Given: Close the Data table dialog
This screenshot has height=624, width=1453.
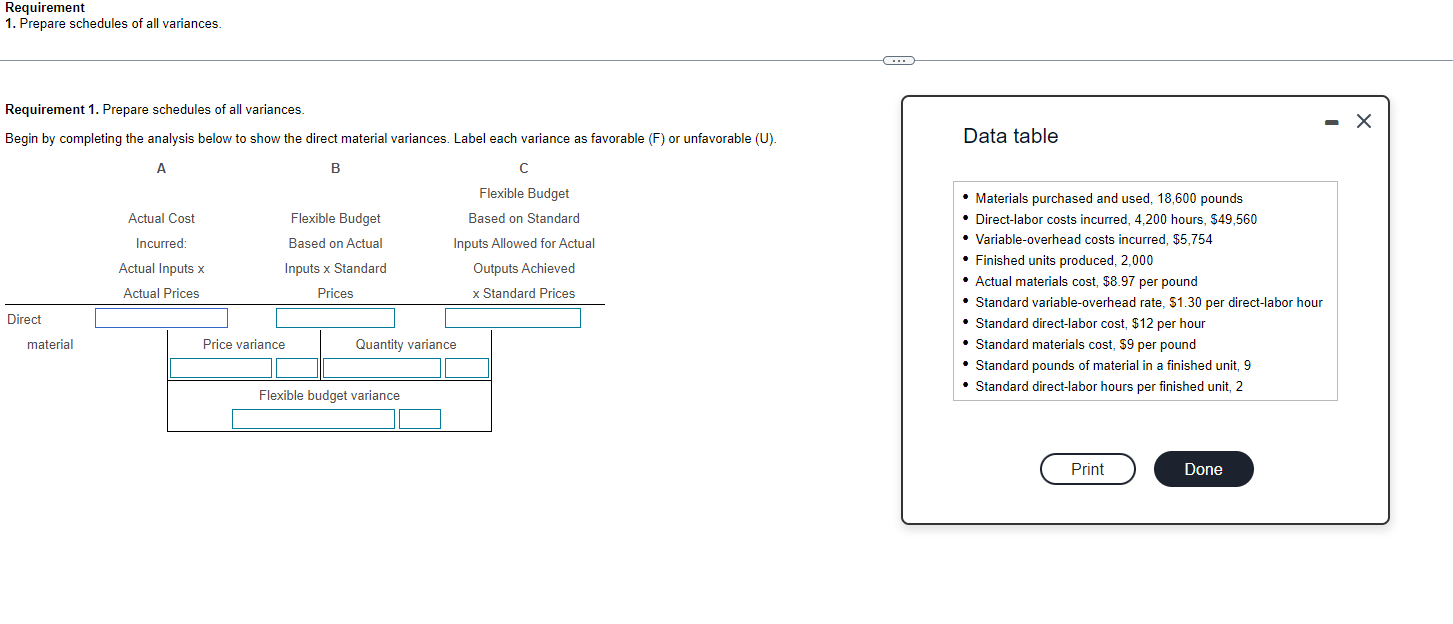Looking at the screenshot, I should coord(1364,121).
